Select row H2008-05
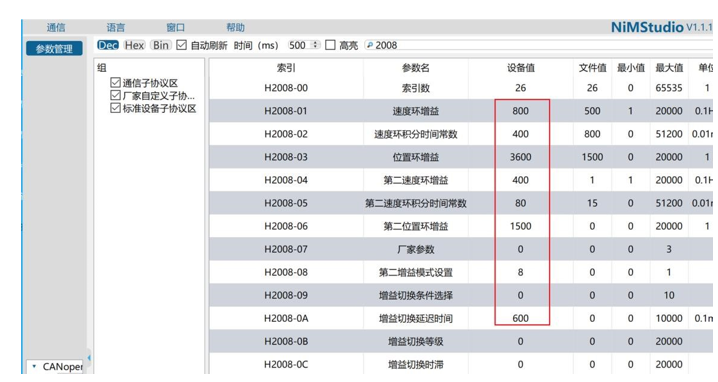The image size is (718, 382). click(x=461, y=203)
